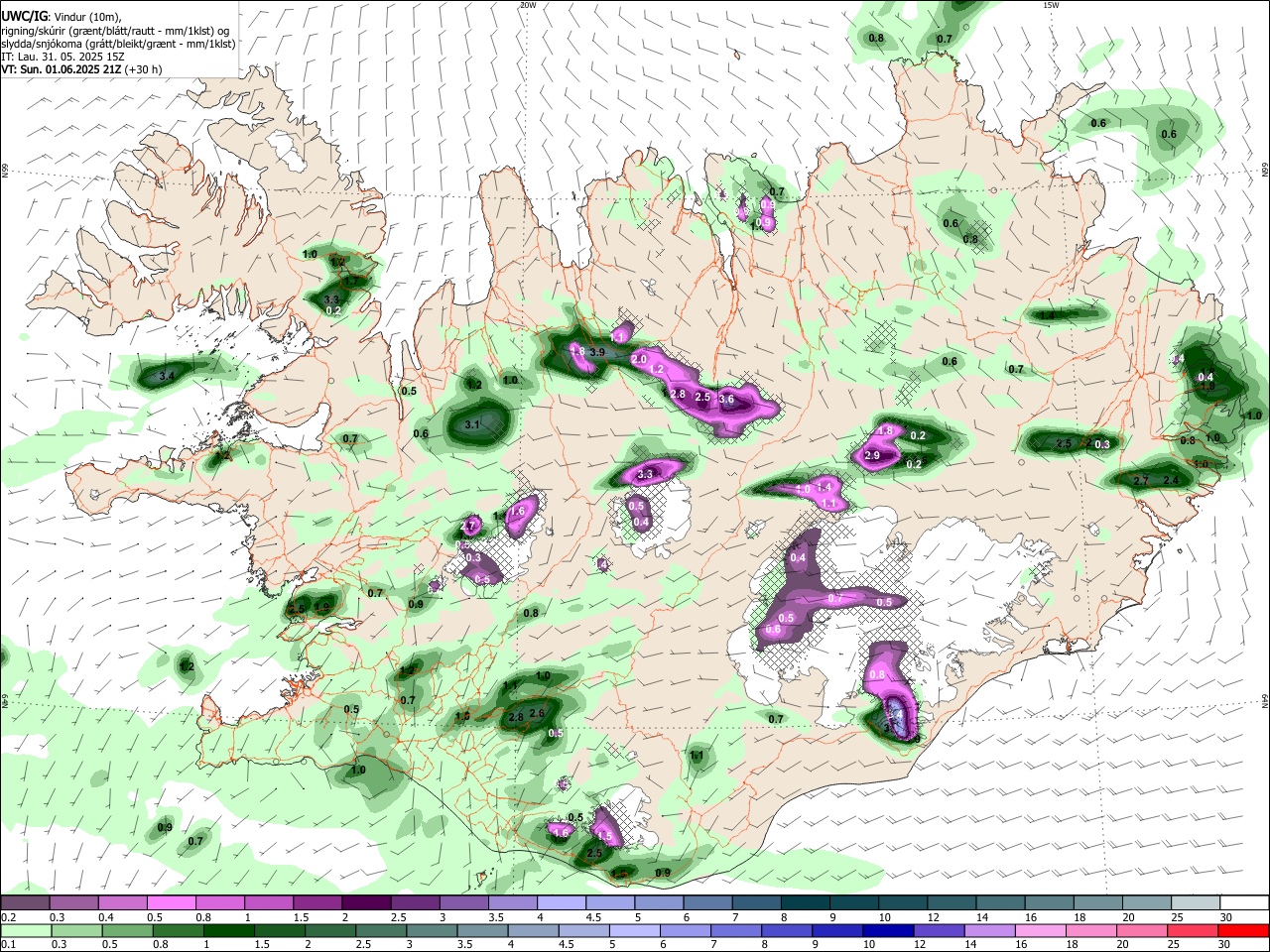Viewport: 1270px width, 952px height.
Task: Click the '0.4' legend scale label
Action: (x=106, y=917)
